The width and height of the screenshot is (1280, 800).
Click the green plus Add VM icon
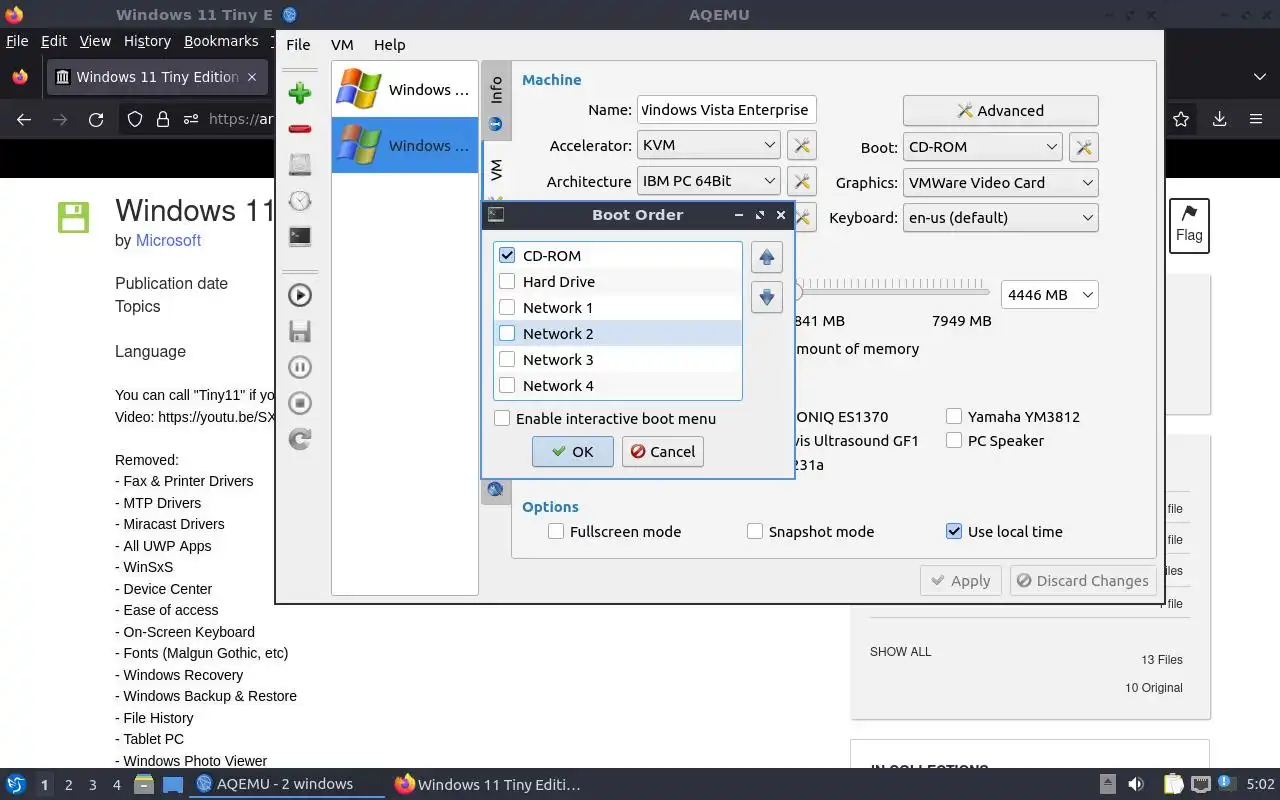point(299,93)
